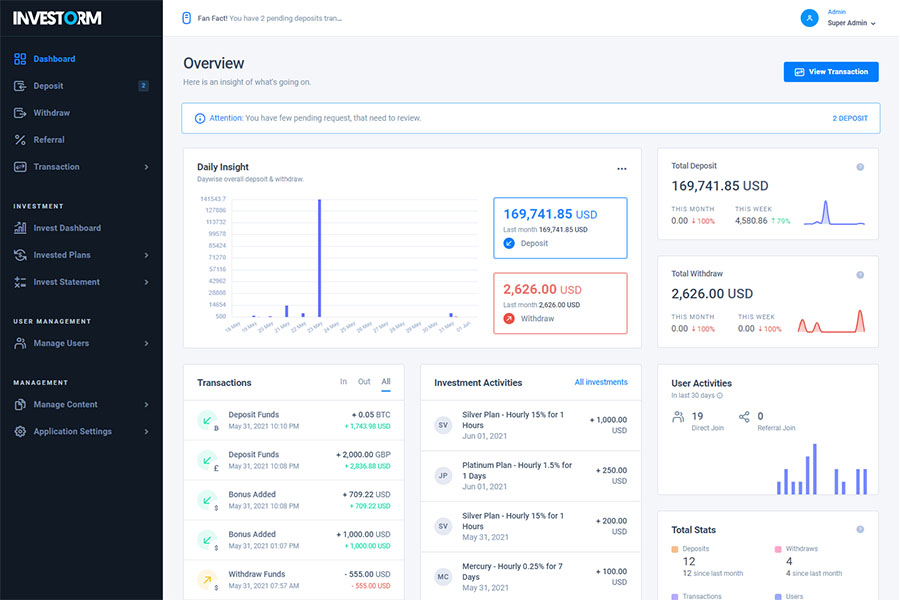Viewport: 900px width, 600px height.
Task: Open Manage Content via its sidebar icon
Action: [x=22, y=404]
